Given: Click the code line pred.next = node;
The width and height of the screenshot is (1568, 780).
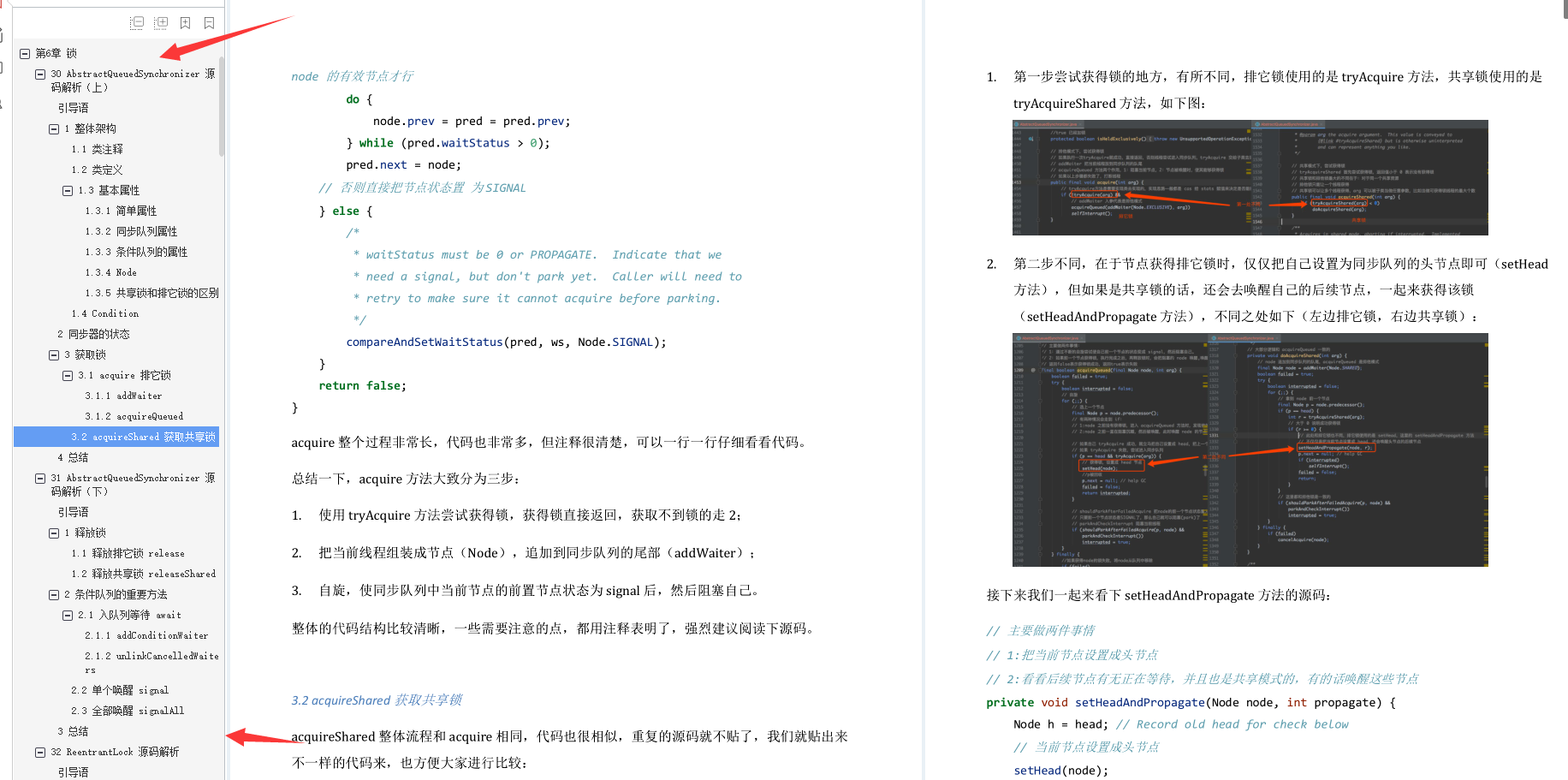Looking at the screenshot, I should tap(403, 165).
